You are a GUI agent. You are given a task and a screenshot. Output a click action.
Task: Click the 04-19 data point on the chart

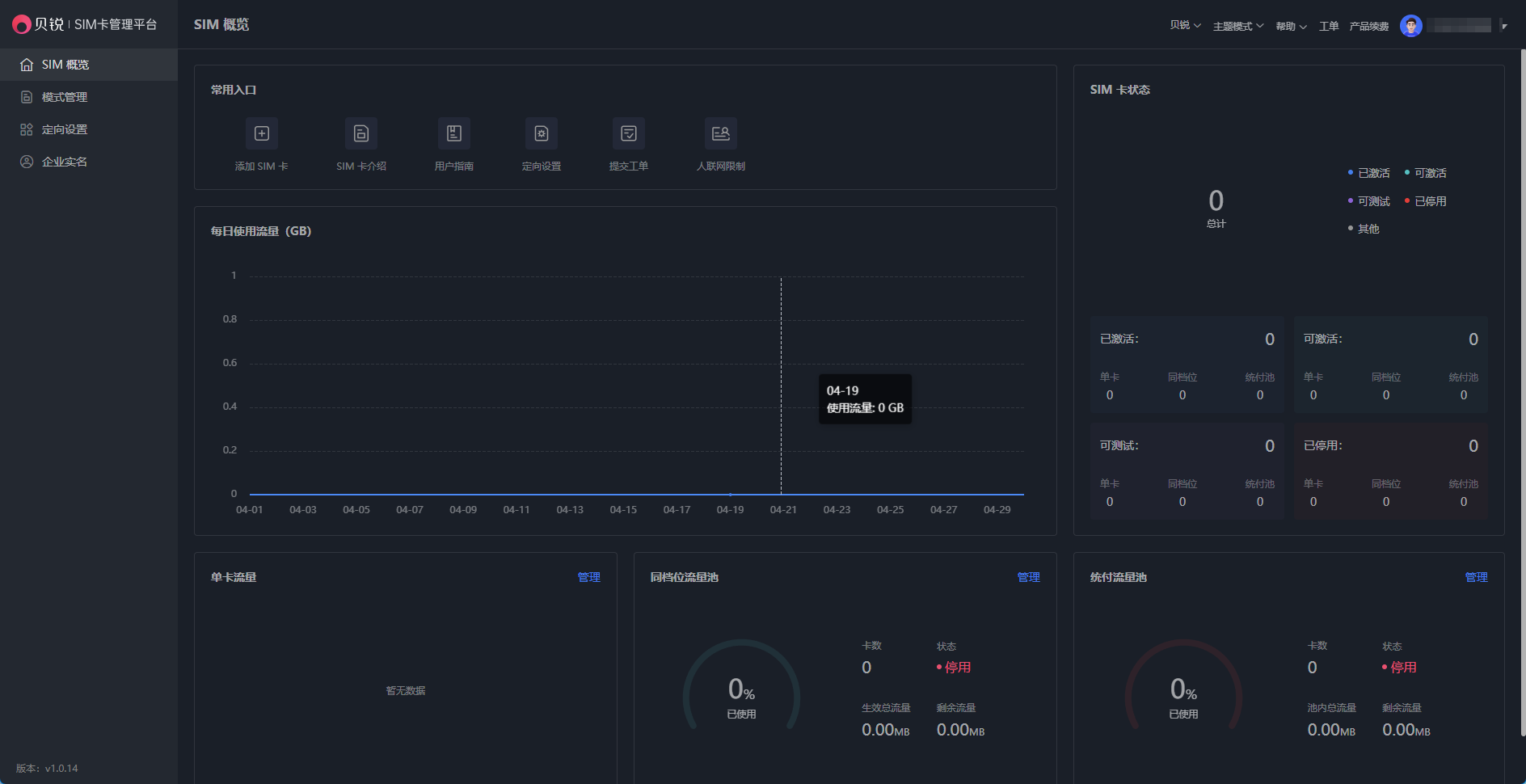pyautogui.click(x=730, y=494)
